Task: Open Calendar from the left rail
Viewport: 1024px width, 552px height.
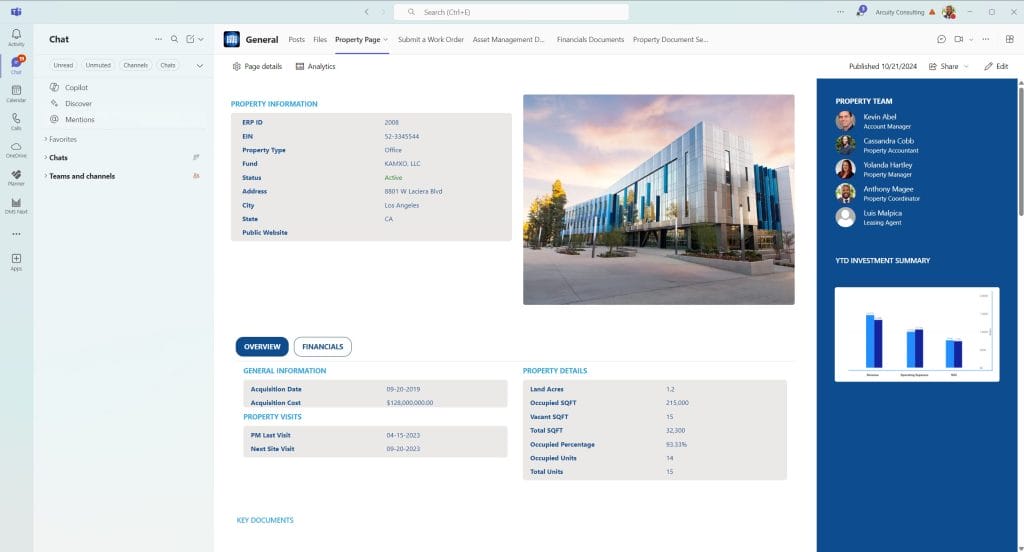Action: [16, 93]
